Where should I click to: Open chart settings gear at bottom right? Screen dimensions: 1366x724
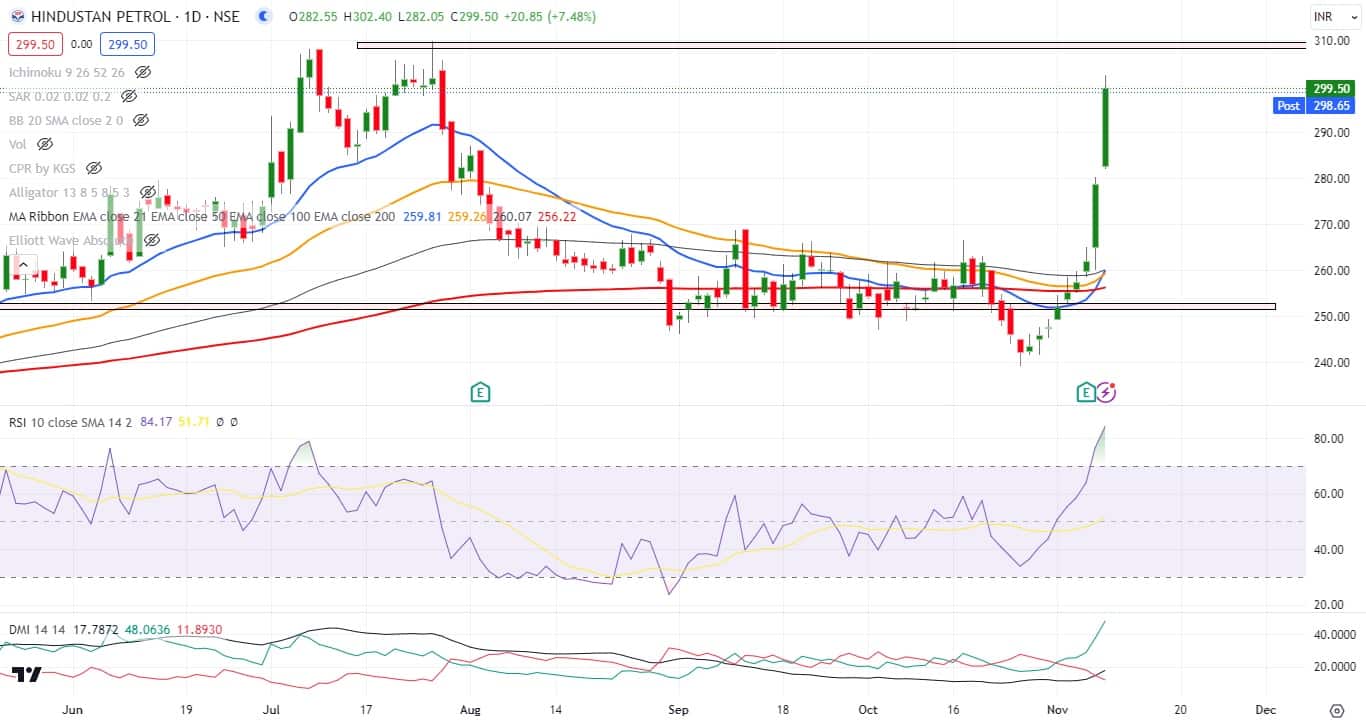coord(1335,710)
